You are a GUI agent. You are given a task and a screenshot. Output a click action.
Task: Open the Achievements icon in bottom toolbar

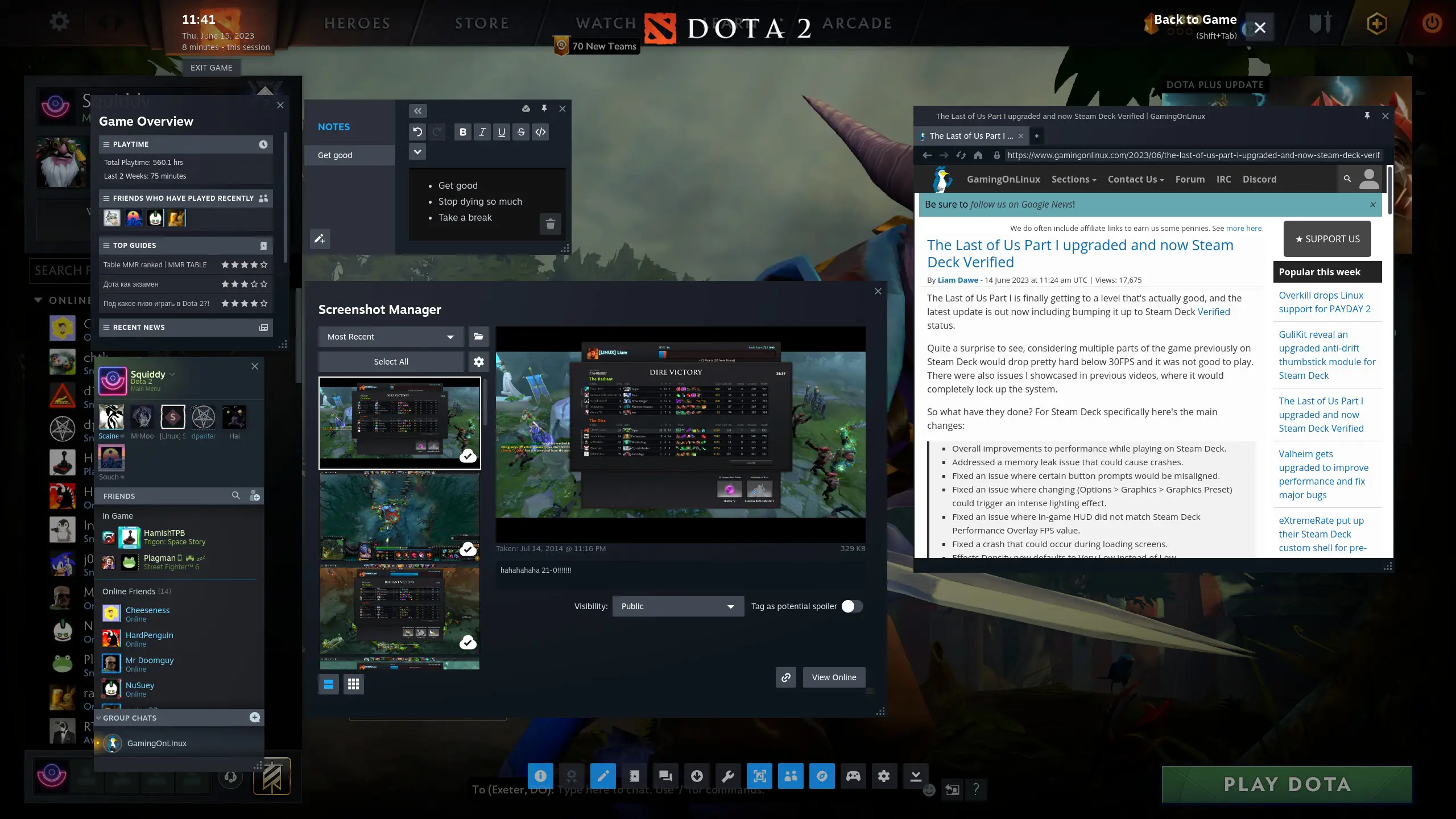[572, 776]
